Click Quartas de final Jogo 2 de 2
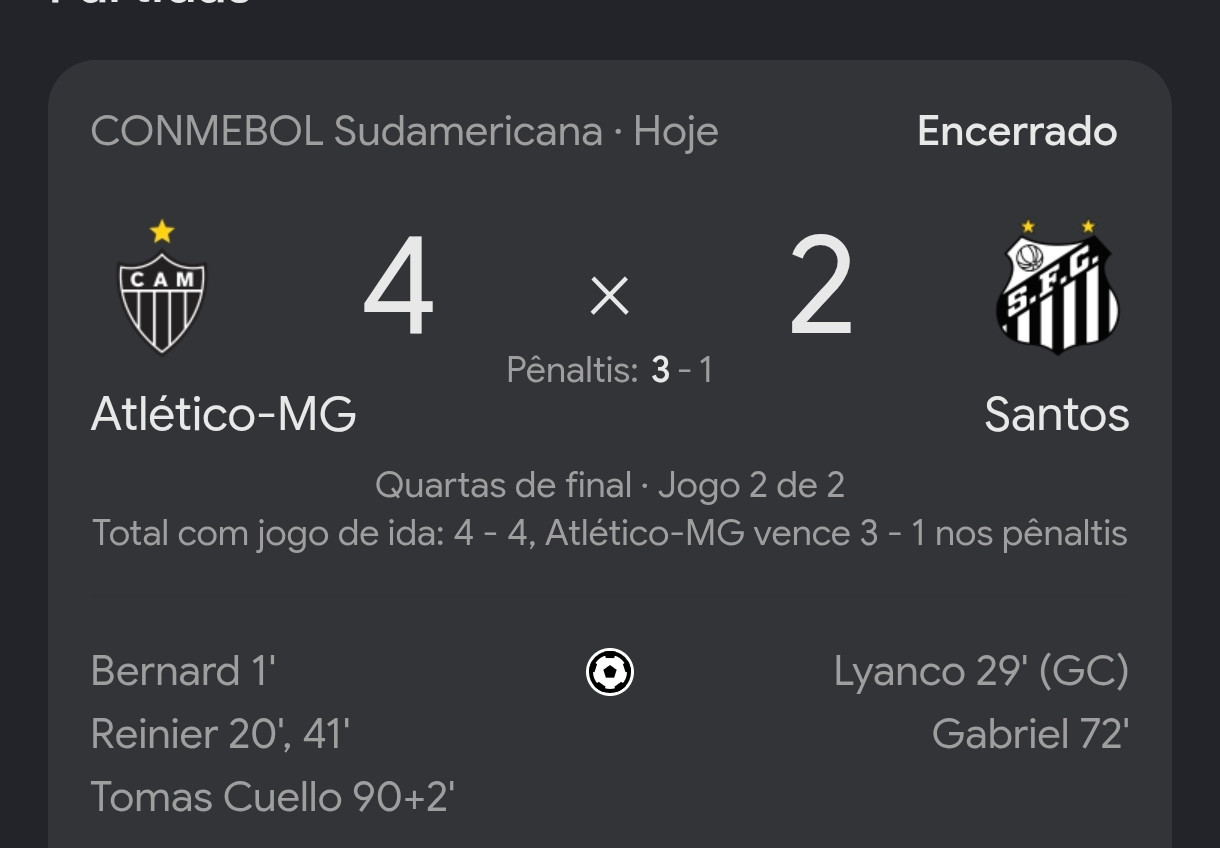Viewport: 1220px width, 848px height. (610, 485)
